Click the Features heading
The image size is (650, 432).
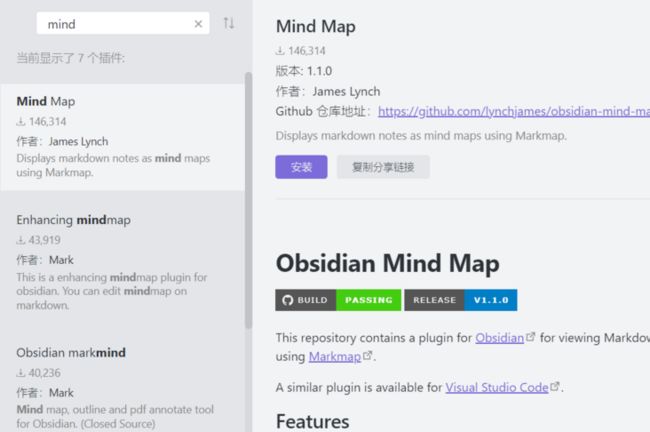313,422
